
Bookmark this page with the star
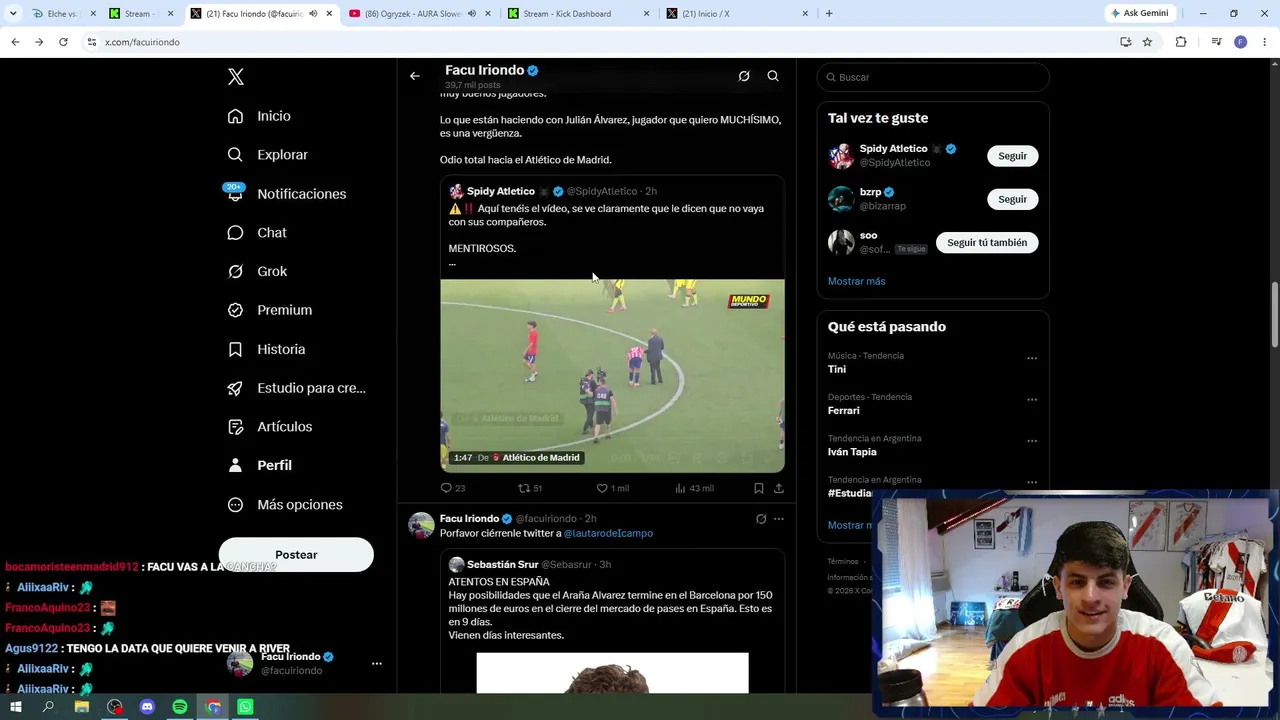1147,42
